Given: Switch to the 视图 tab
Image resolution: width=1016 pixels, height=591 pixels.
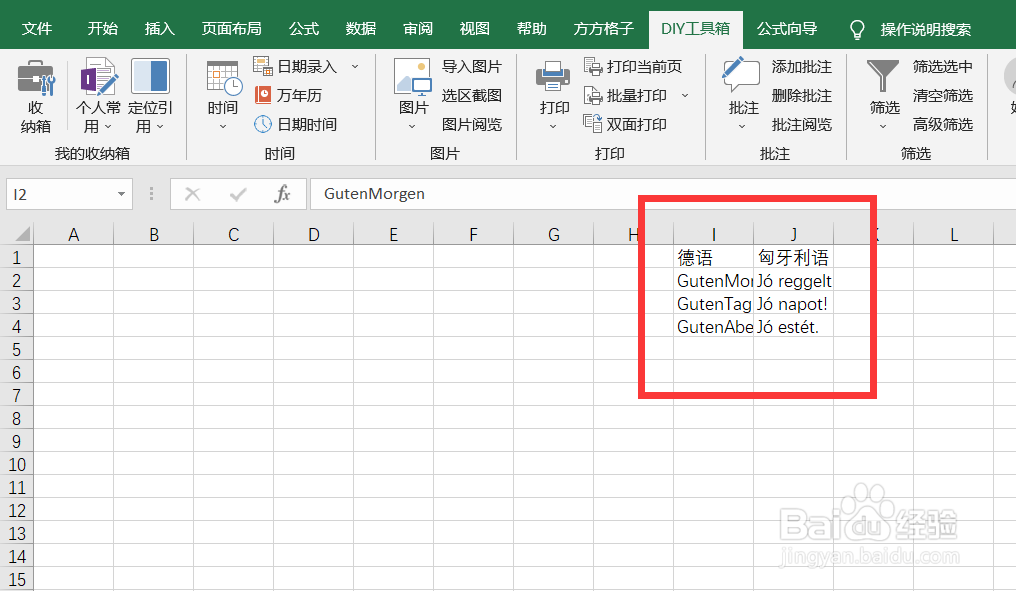Looking at the screenshot, I should click(x=474, y=29).
